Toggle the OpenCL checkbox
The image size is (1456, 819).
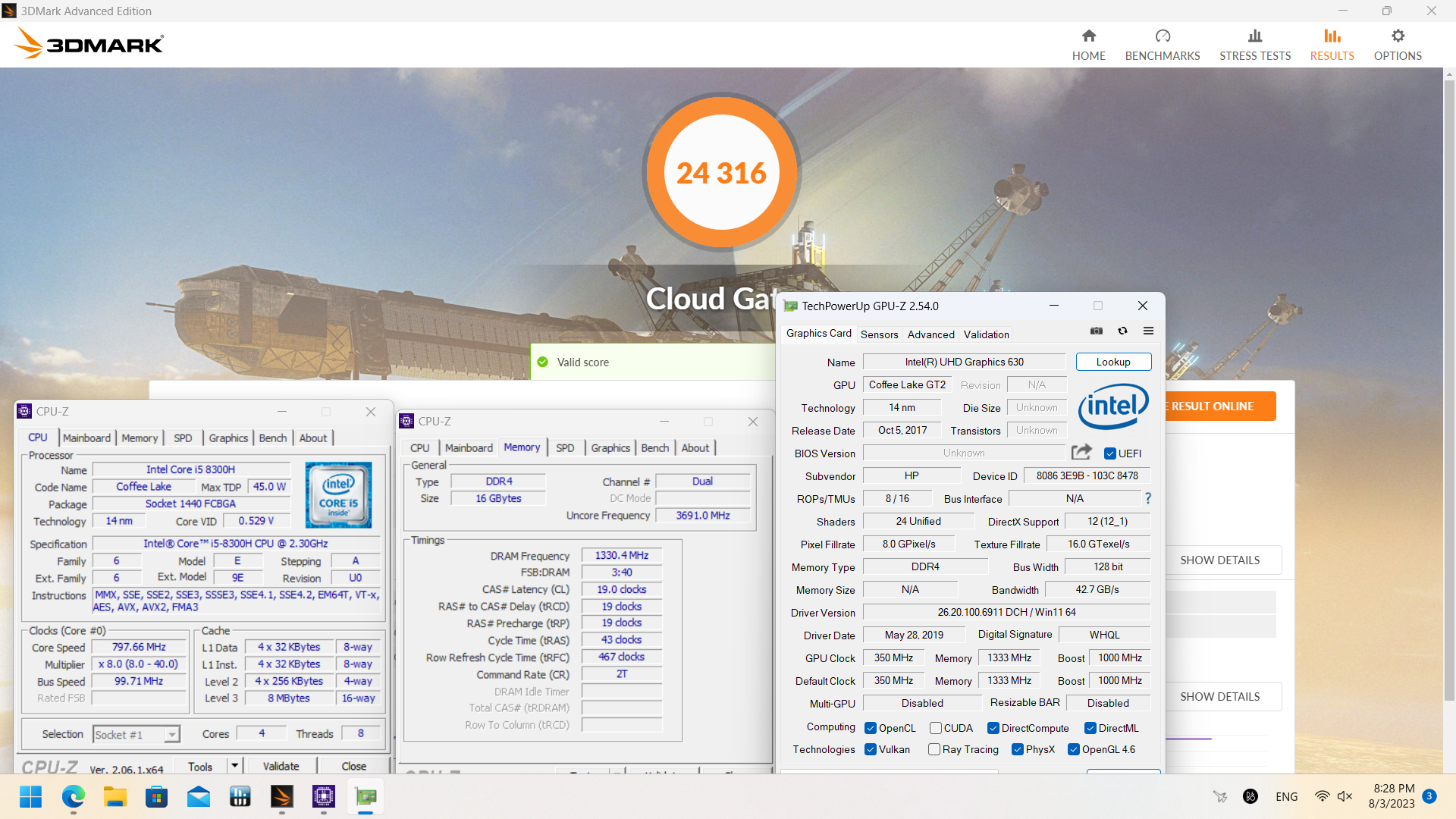point(871,728)
